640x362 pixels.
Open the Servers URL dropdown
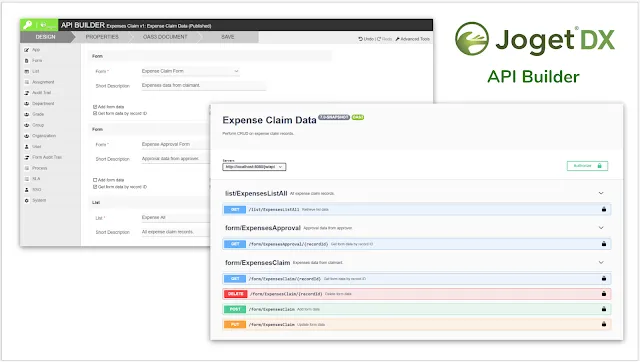click(254, 167)
